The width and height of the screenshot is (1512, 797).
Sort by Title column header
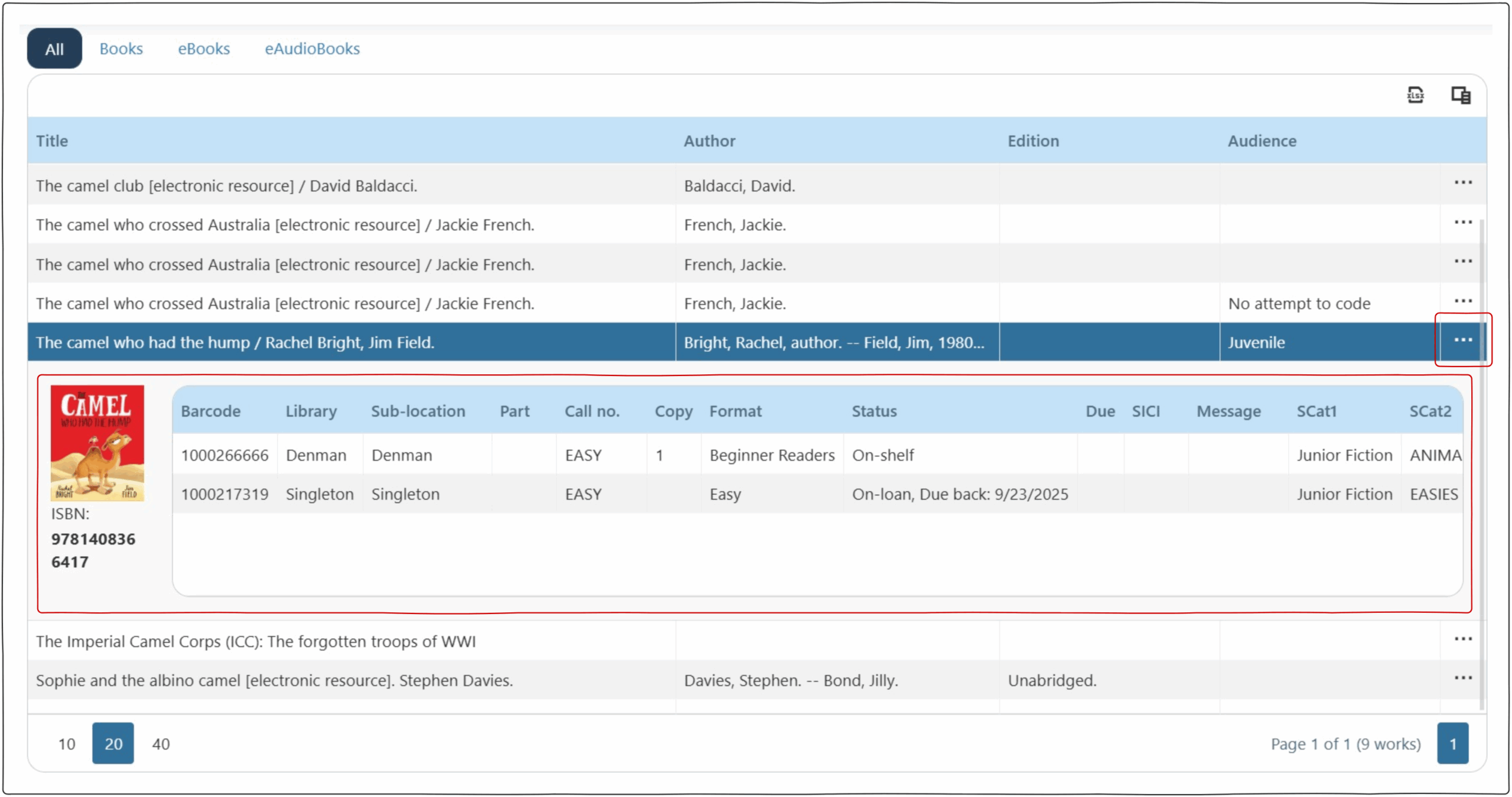tap(52, 141)
